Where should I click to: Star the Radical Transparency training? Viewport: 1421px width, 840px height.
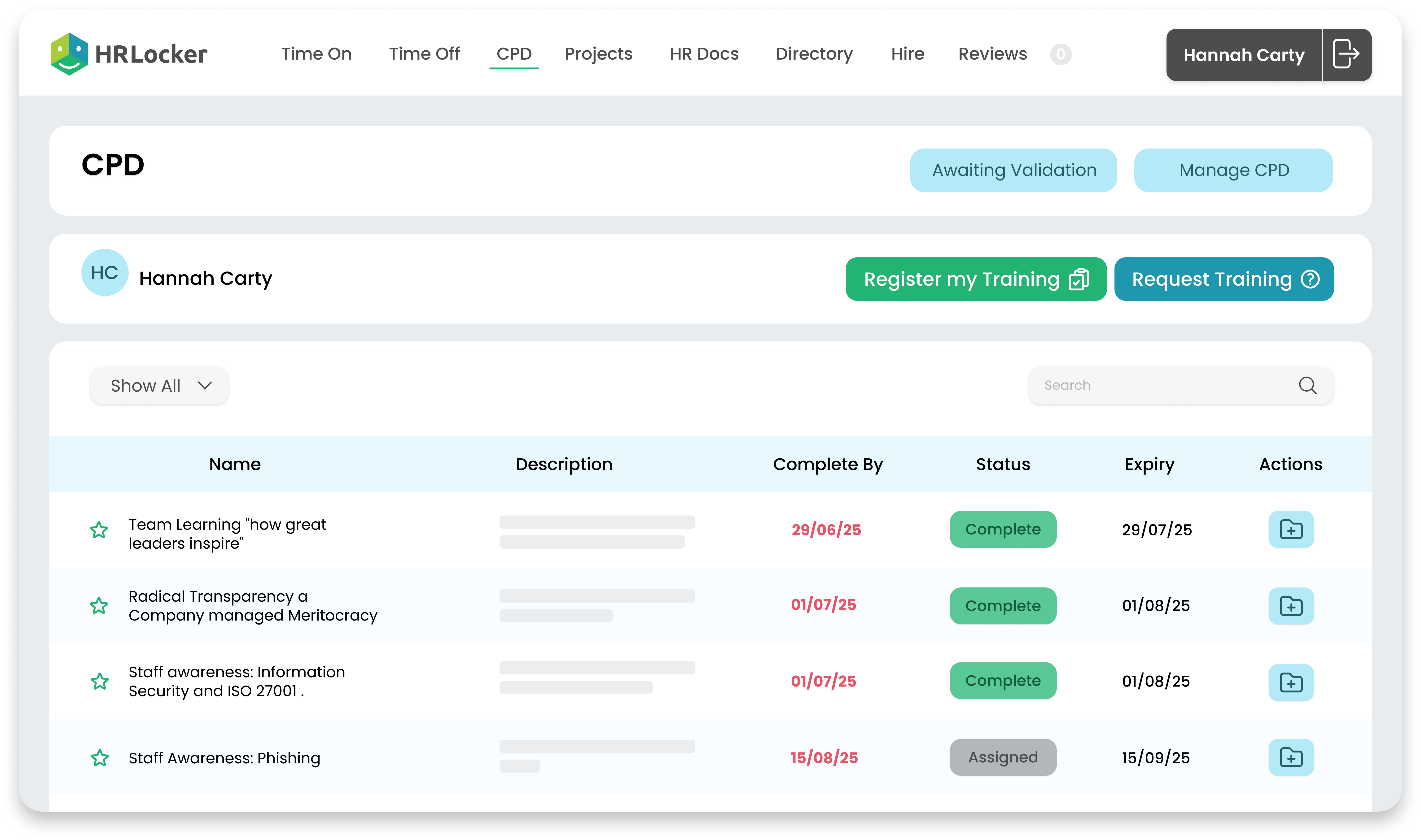tap(99, 606)
